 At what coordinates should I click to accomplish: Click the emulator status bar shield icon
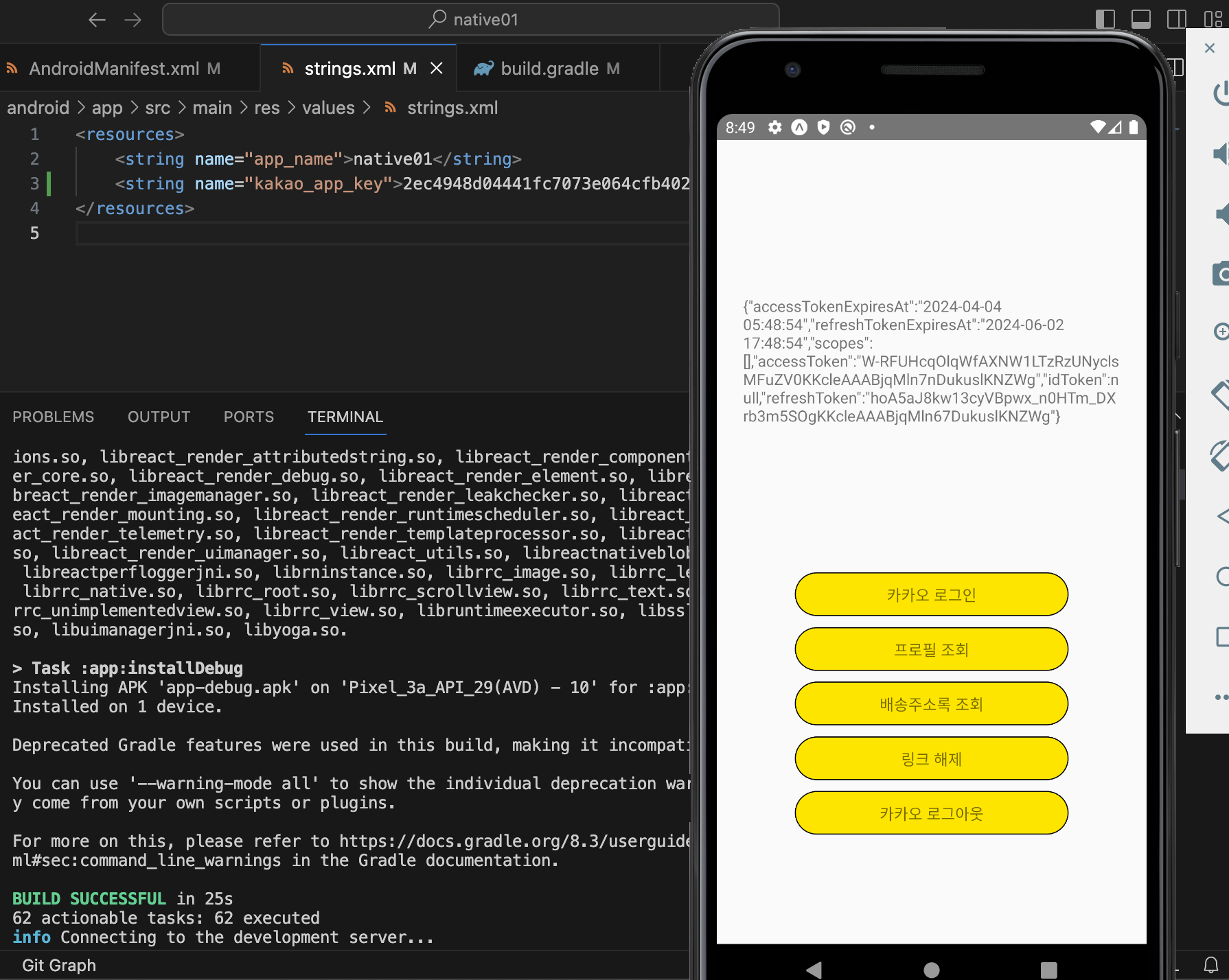[x=823, y=127]
